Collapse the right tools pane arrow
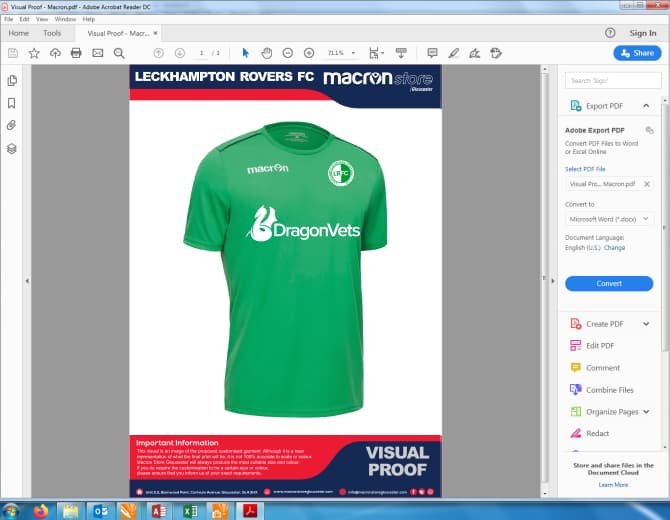The height and width of the screenshot is (520, 670). [x=553, y=281]
